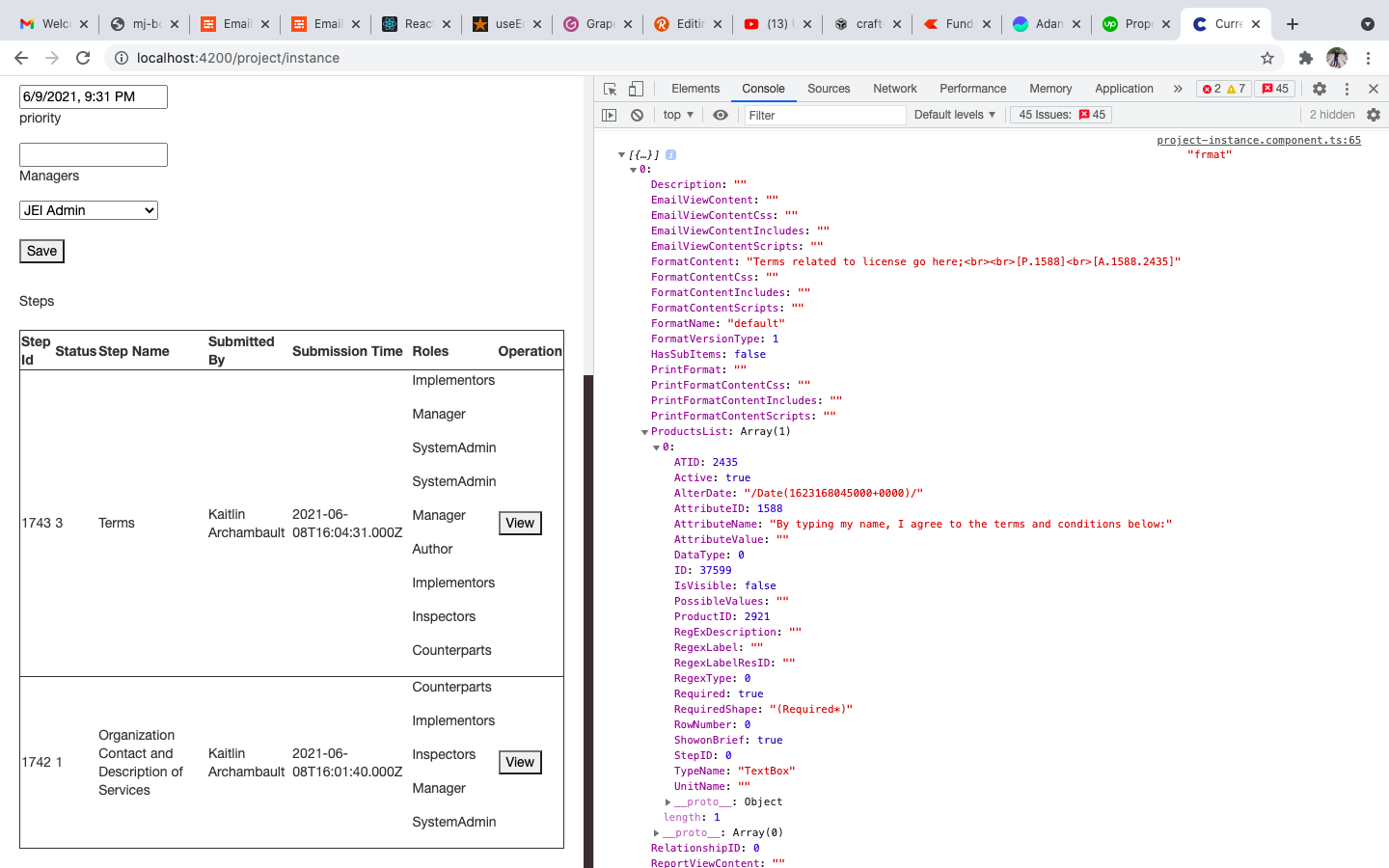Clear the console with the clear icon
The width and height of the screenshot is (1389, 868).
pyautogui.click(x=637, y=115)
